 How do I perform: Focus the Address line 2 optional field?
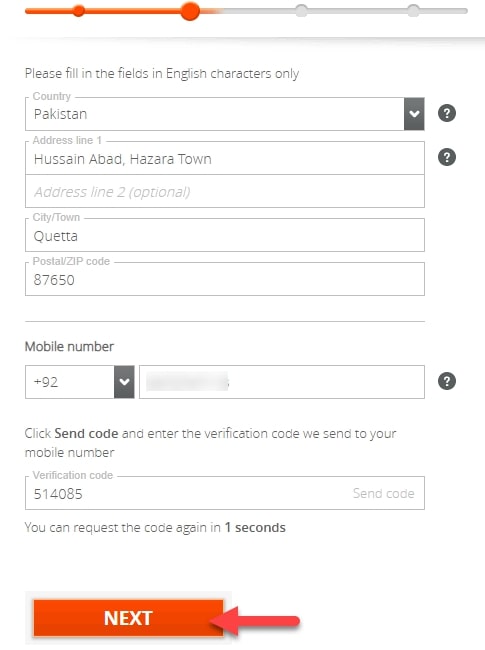coord(225,191)
